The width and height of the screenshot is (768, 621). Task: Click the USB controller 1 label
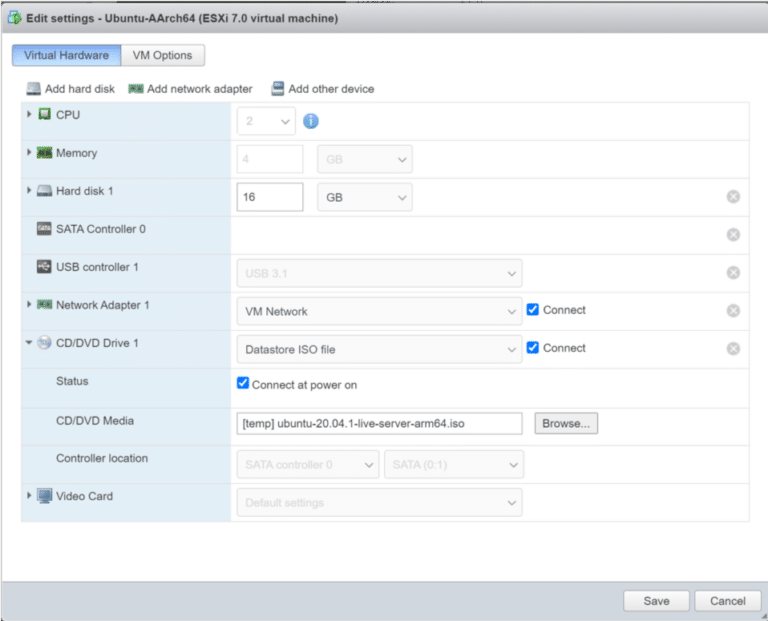[97, 267]
